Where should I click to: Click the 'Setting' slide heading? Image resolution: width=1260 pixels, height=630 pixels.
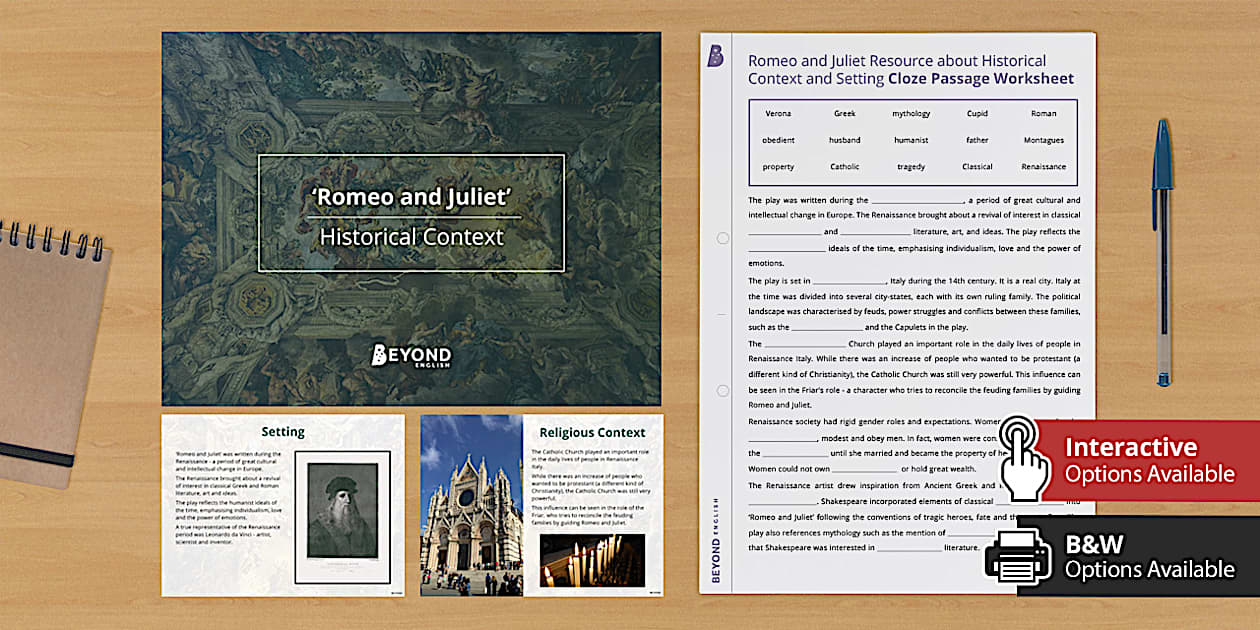pos(283,432)
